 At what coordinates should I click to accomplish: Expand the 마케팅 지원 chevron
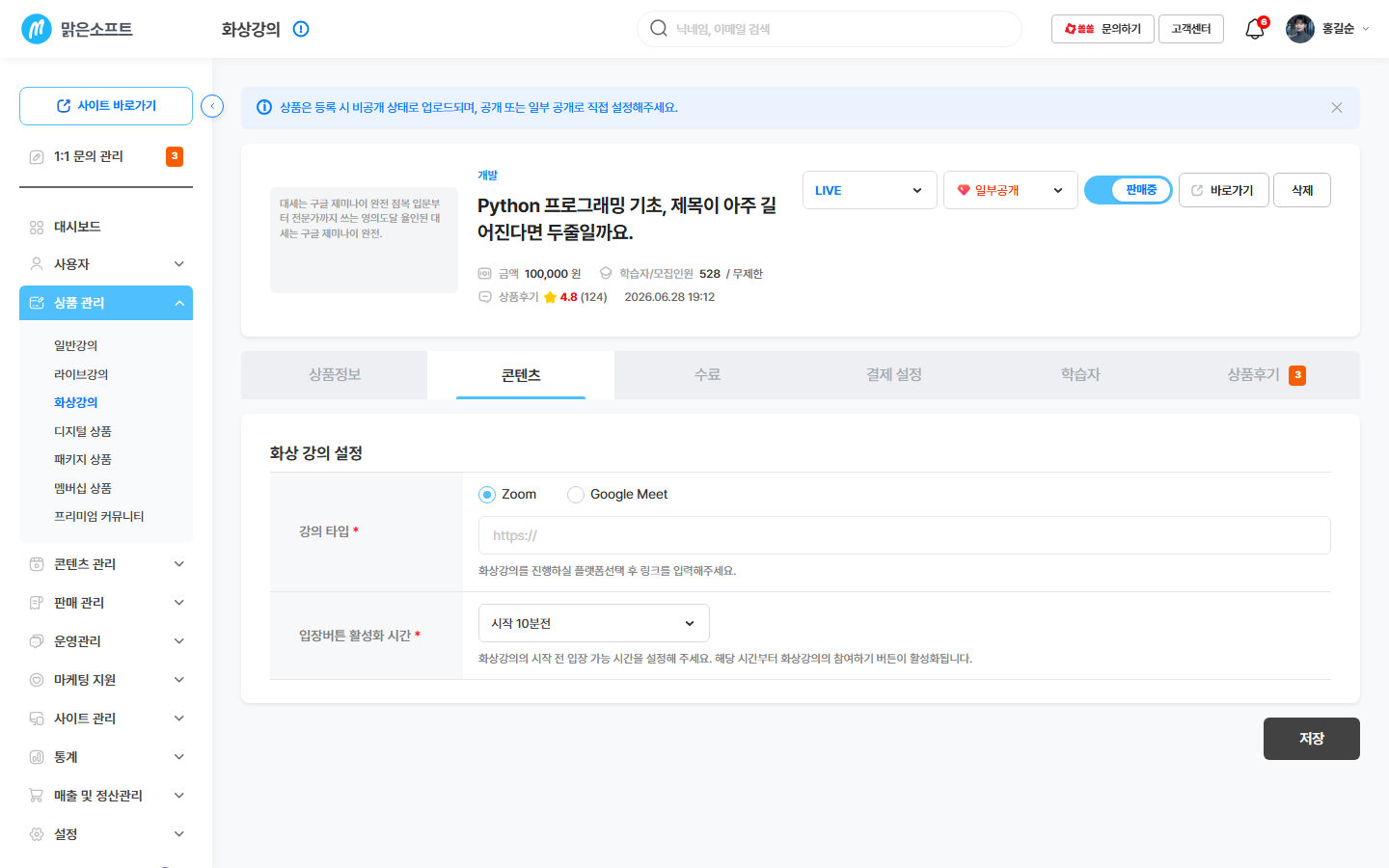pos(179,680)
